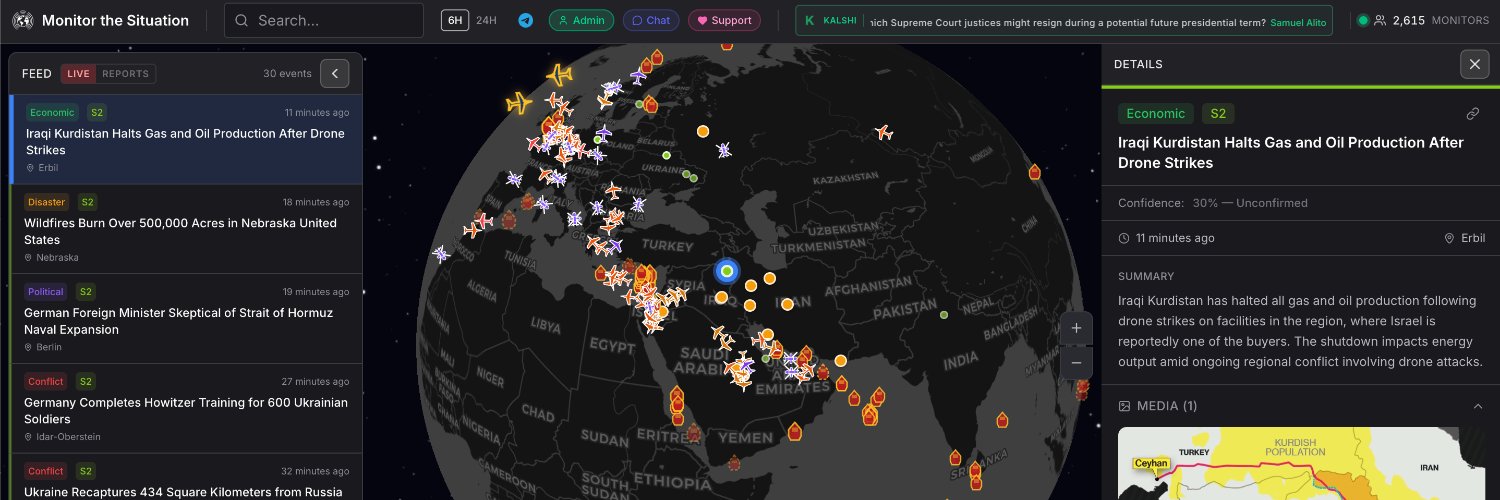Open the Telegram channel icon
1500x500 pixels.
525,20
